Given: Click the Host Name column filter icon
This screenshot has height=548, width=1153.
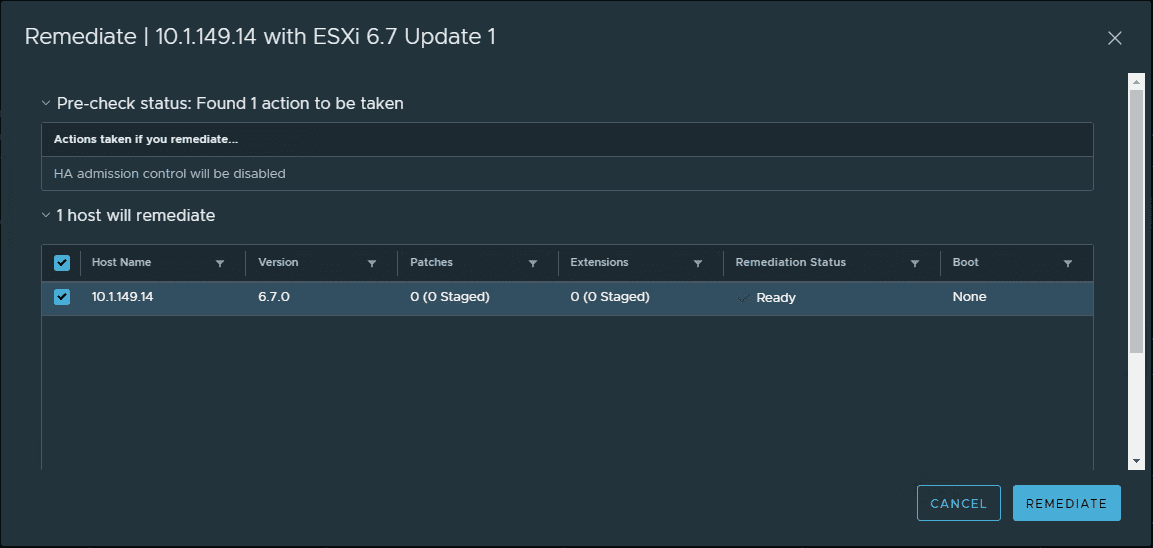Looking at the screenshot, I should pos(220,264).
